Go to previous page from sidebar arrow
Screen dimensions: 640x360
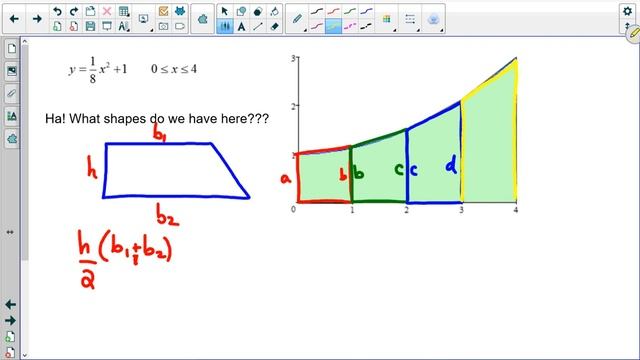tap(11, 304)
